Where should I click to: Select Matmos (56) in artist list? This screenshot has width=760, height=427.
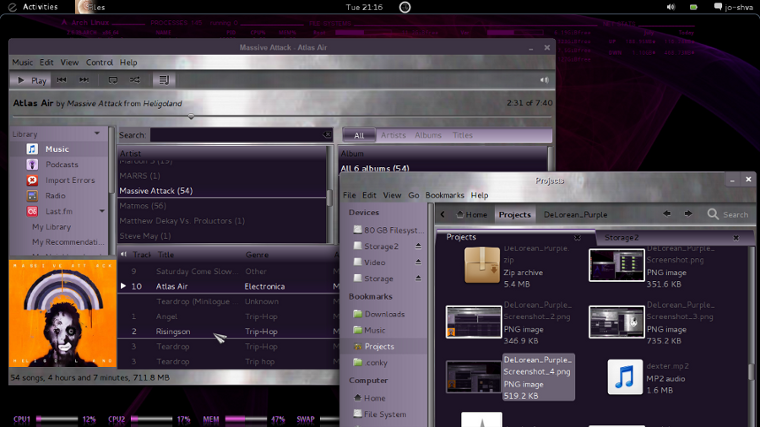tap(222, 206)
